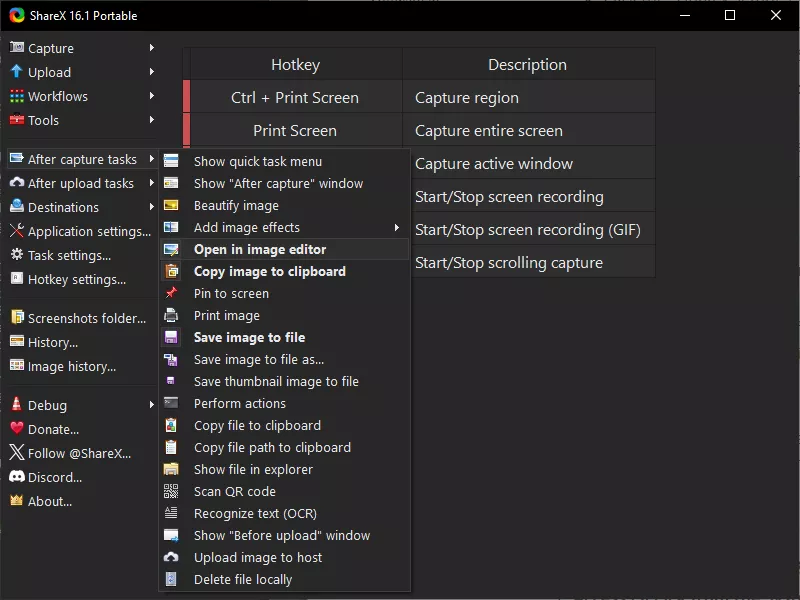The height and width of the screenshot is (600, 800).
Task: Click the After upload tasks cloud icon
Action: point(17,183)
